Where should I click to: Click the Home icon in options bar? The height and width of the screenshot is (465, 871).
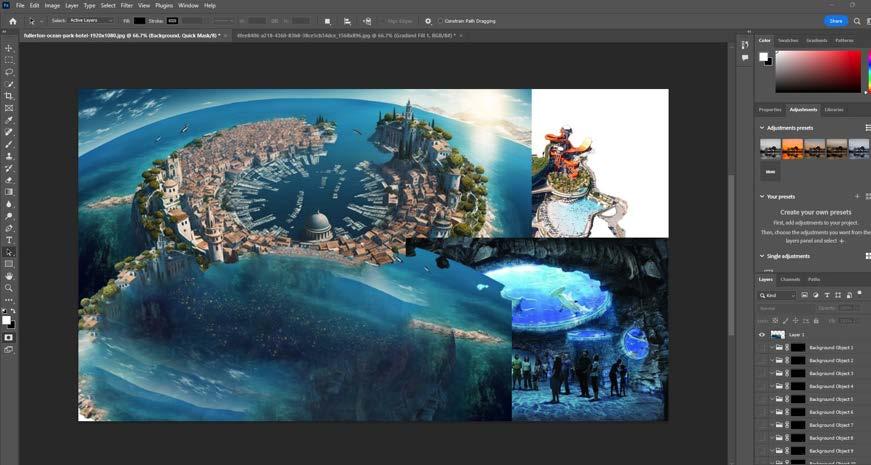(13, 20)
